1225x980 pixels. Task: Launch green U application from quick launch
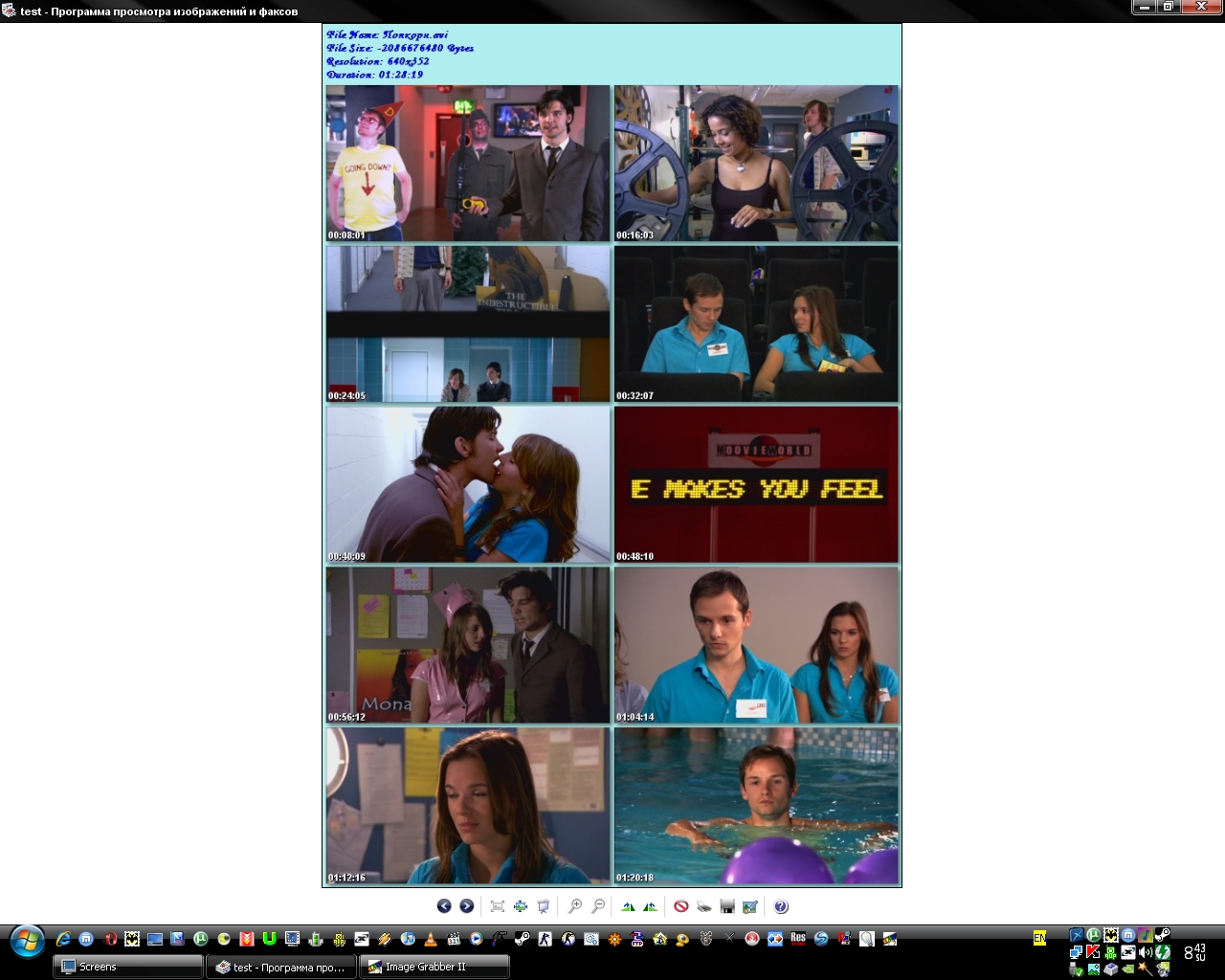tap(270, 939)
